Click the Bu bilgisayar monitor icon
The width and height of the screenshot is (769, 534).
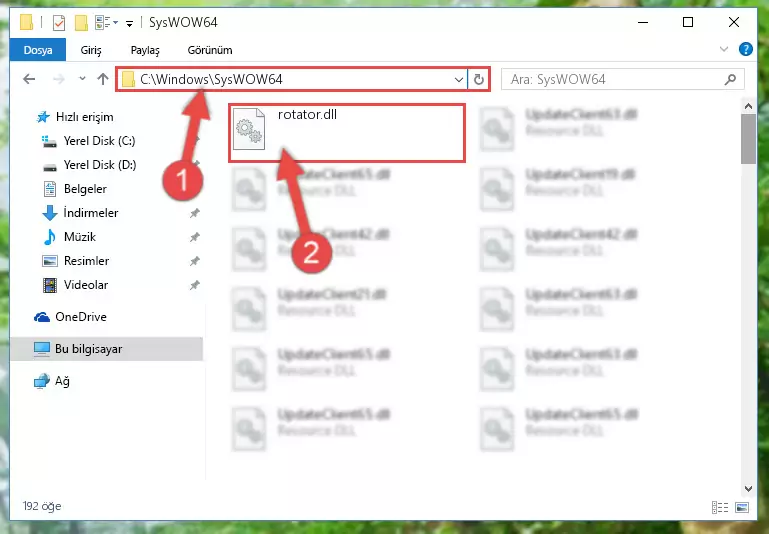(42, 349)
